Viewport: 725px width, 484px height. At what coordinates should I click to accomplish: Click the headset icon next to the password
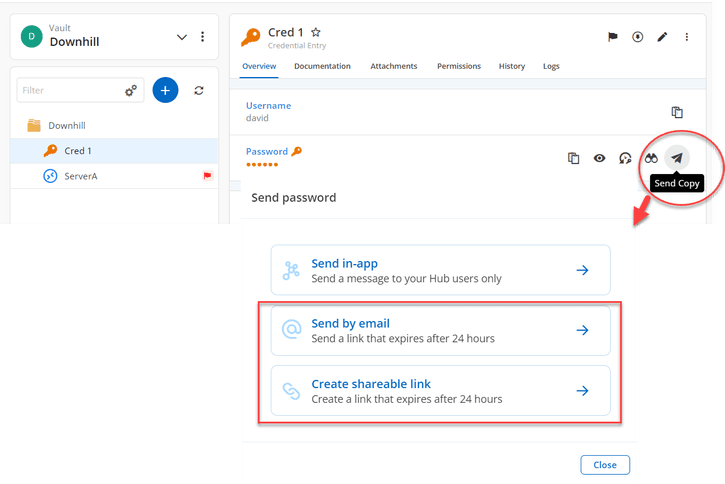tap(625, 158)
